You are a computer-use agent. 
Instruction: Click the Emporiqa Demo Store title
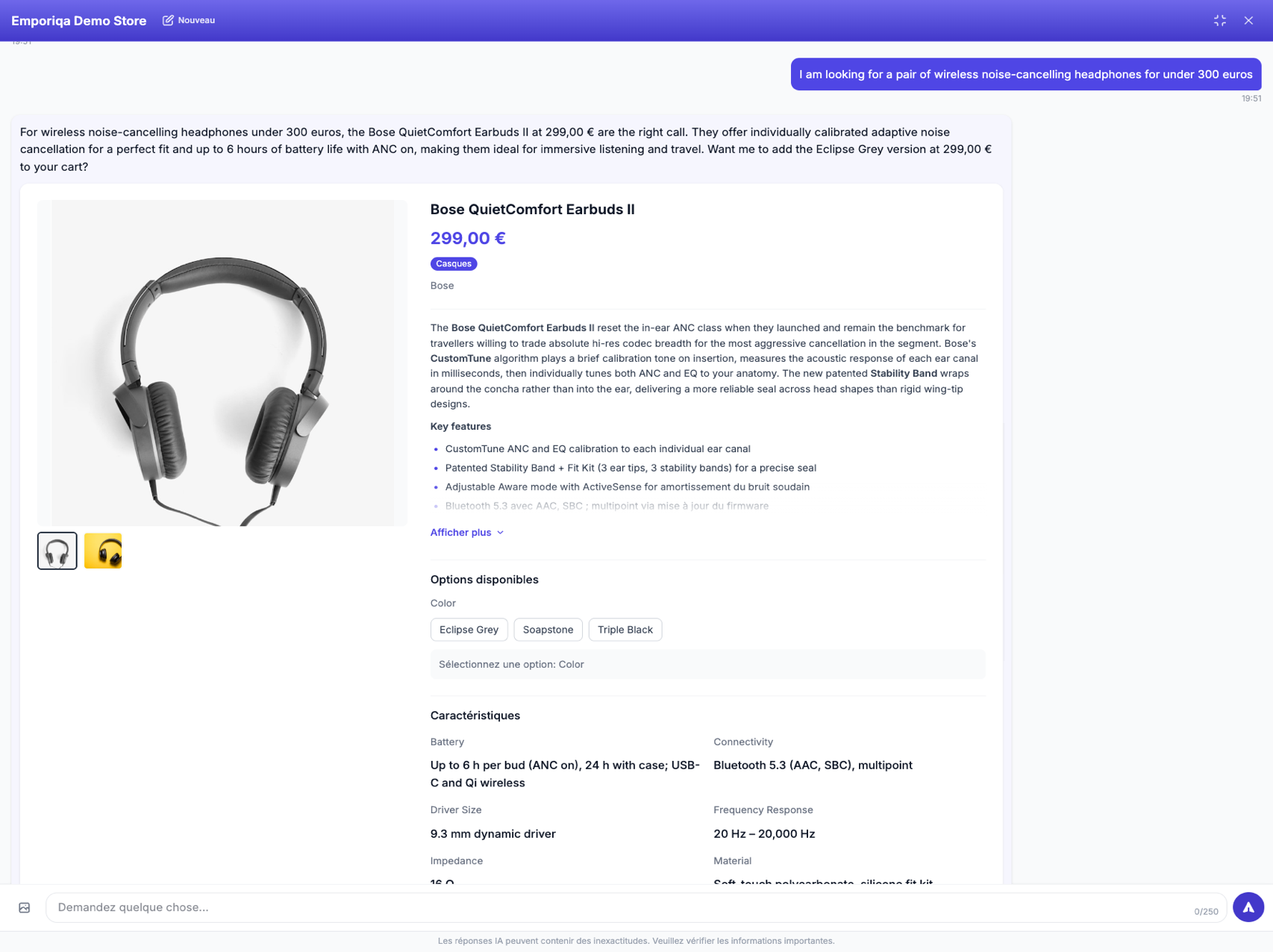point(79,21)
